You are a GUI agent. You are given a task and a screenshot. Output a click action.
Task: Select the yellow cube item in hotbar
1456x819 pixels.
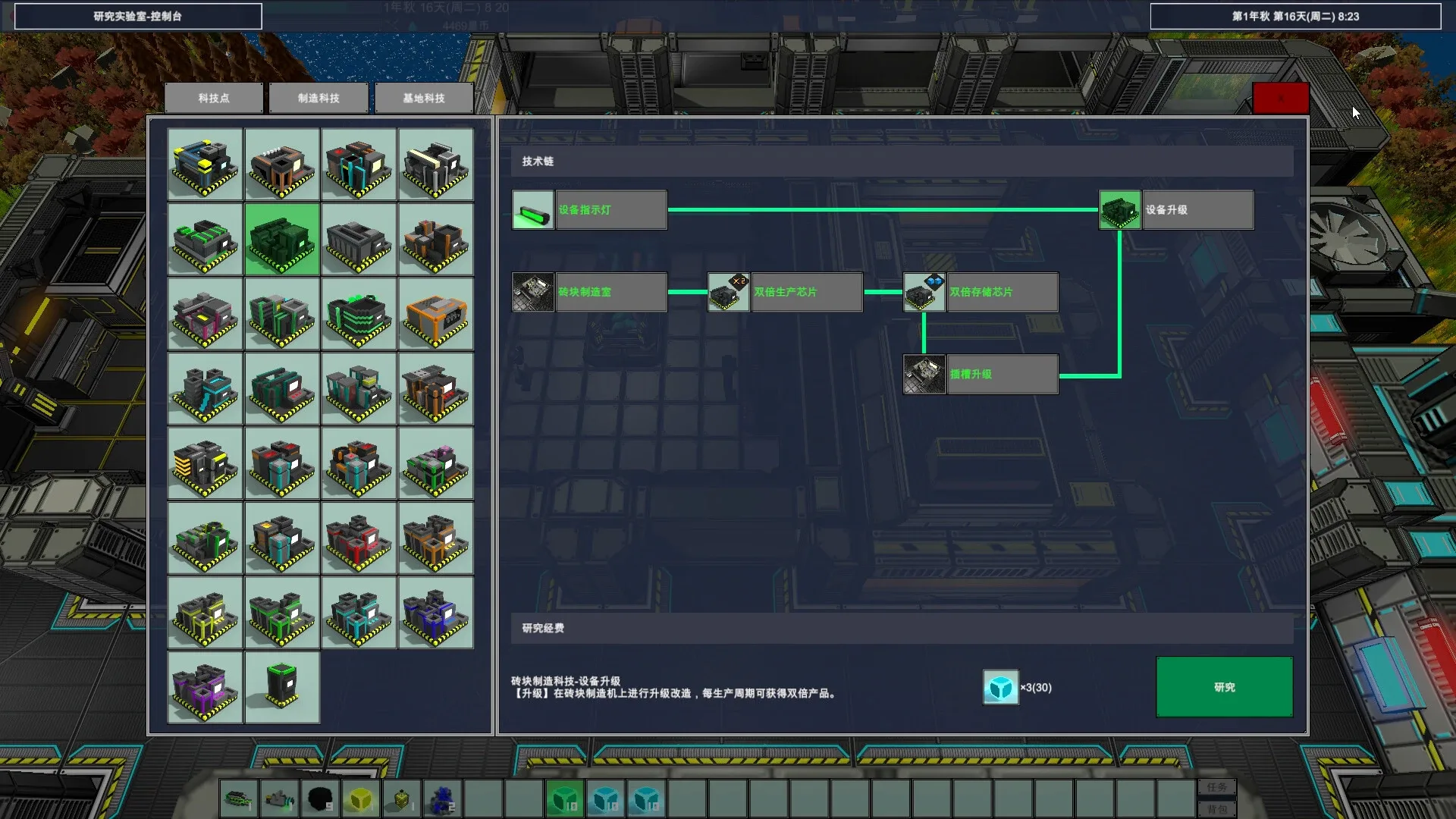(360, 799)
